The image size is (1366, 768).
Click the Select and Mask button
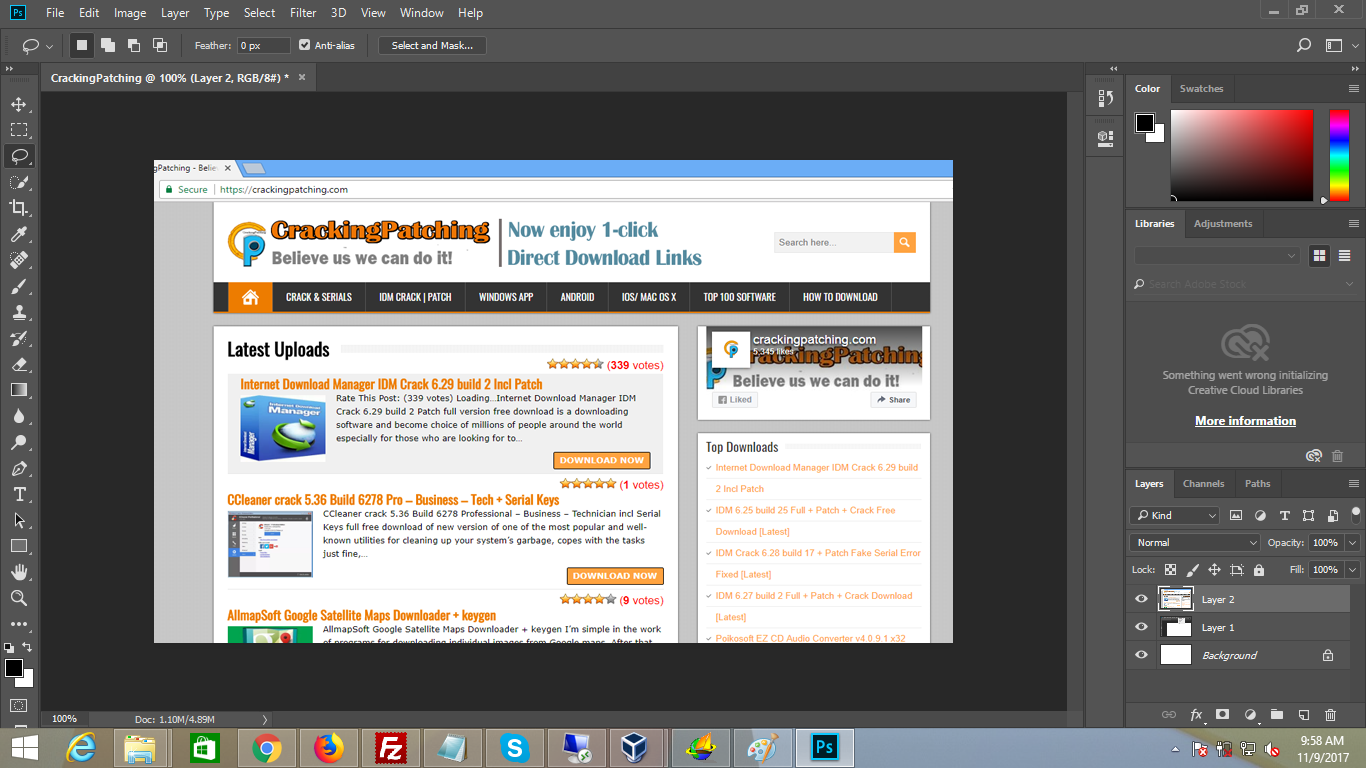[x=432, y=45]
